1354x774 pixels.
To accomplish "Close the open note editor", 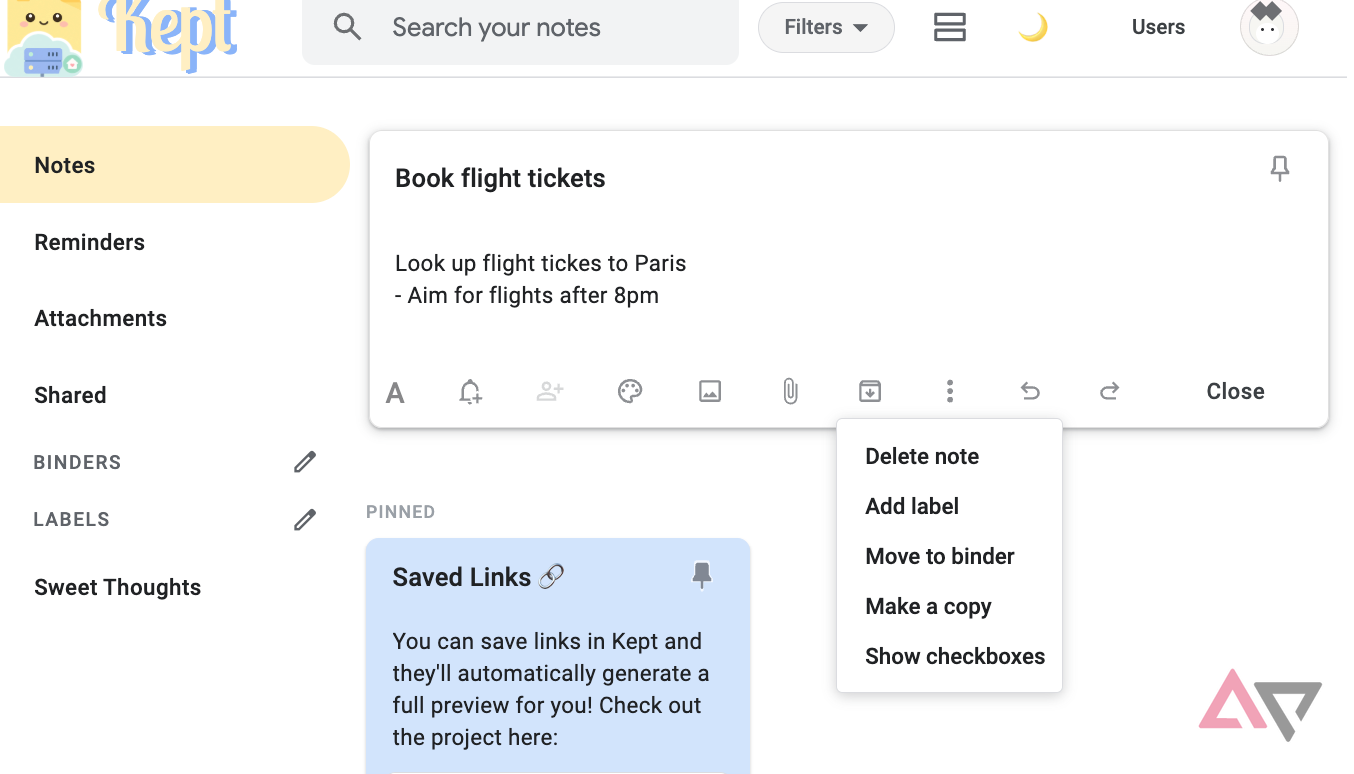I will point(1235,391).
